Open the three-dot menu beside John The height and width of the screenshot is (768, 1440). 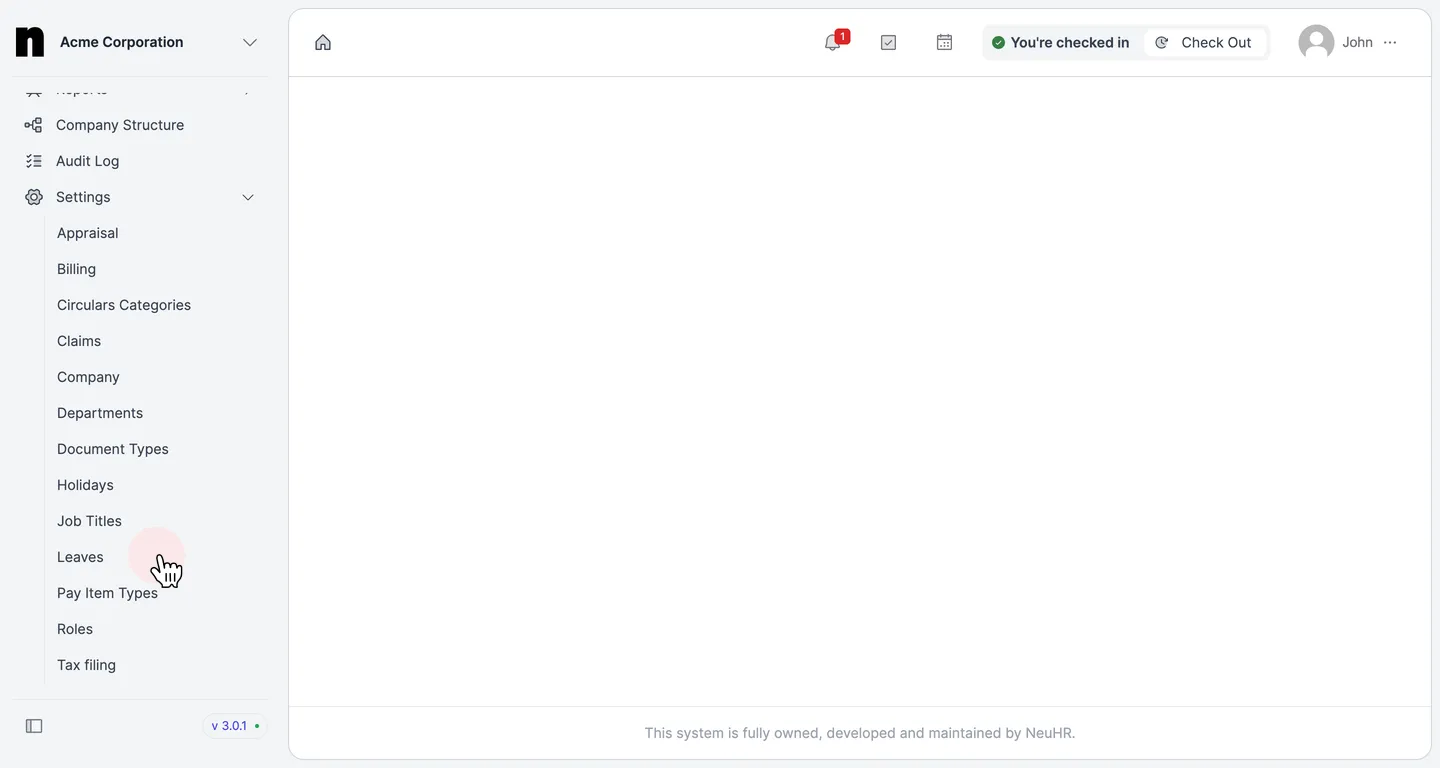pos(1390,42)
